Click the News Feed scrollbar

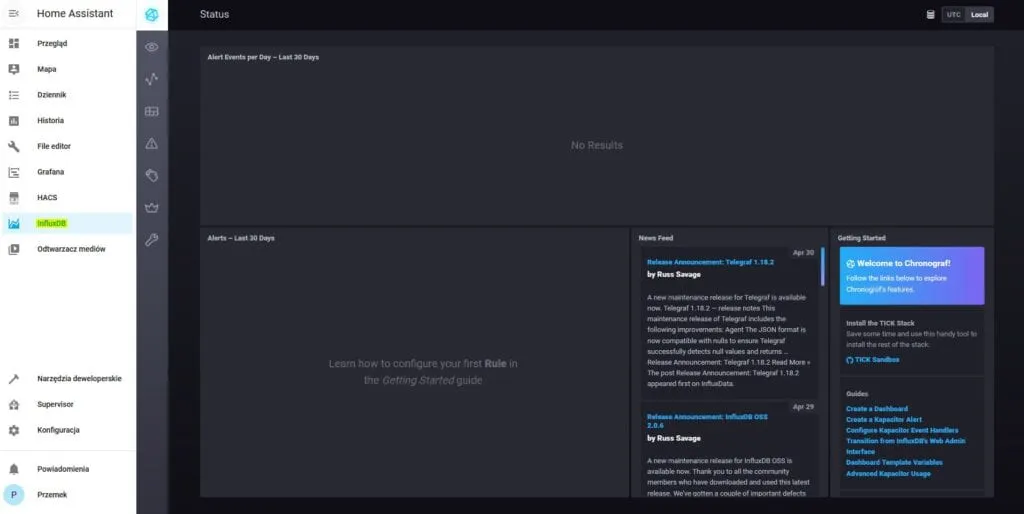pyautogui.click(x=822, y=266)
